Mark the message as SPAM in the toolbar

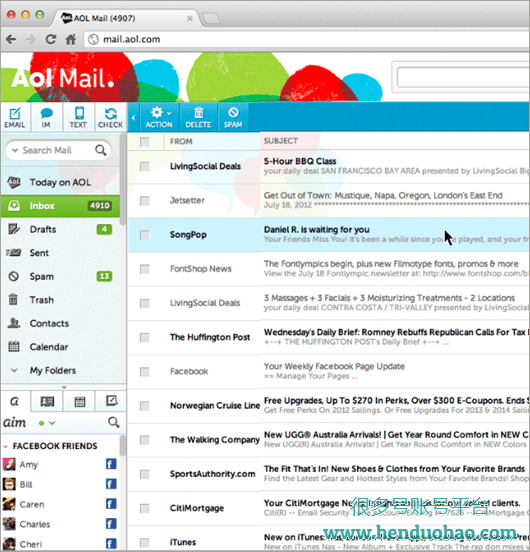click(233, 118)
